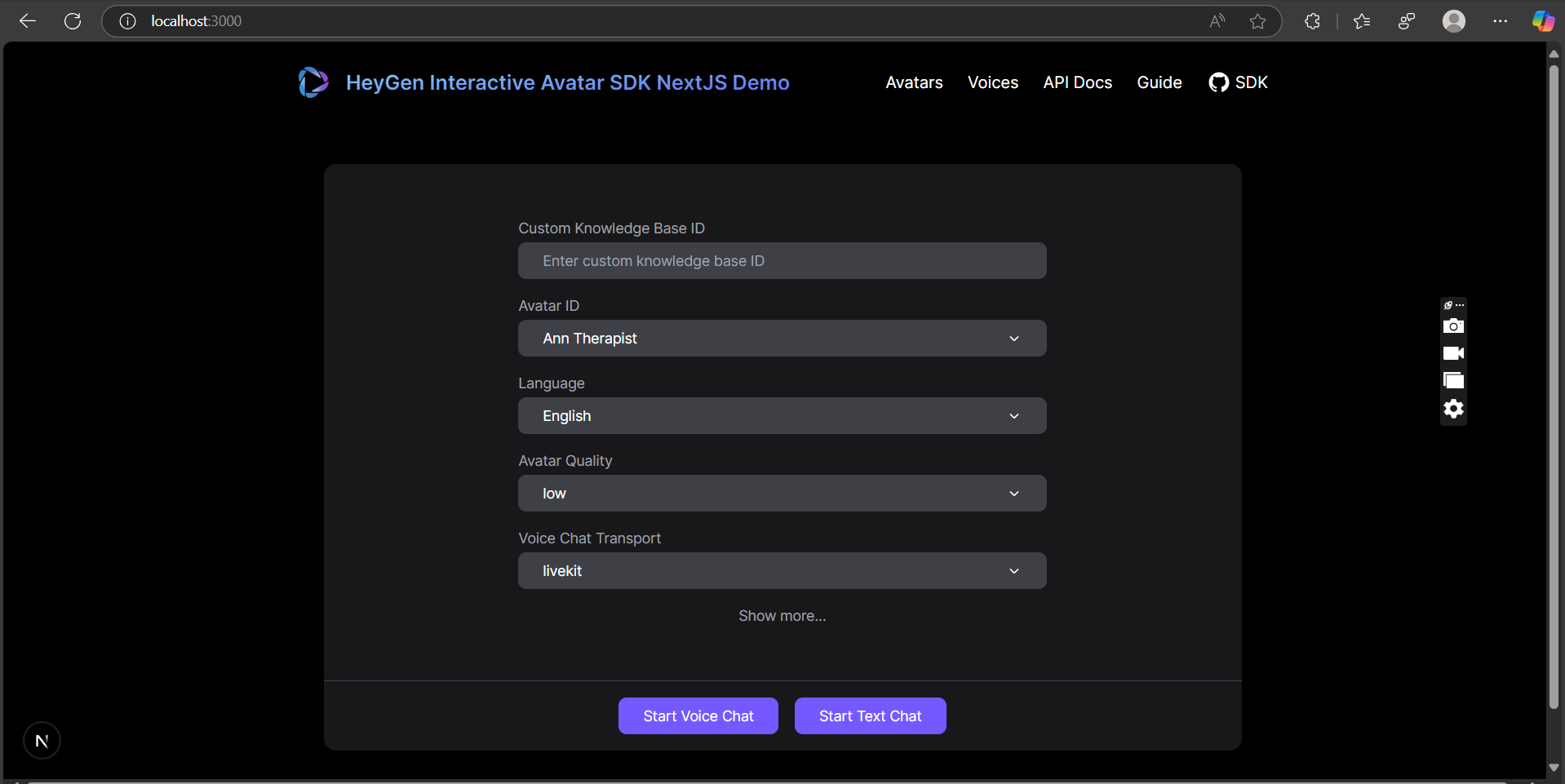Expand more options via Show more...
This screenshot has width=1565, height=784.
(782, 616)
